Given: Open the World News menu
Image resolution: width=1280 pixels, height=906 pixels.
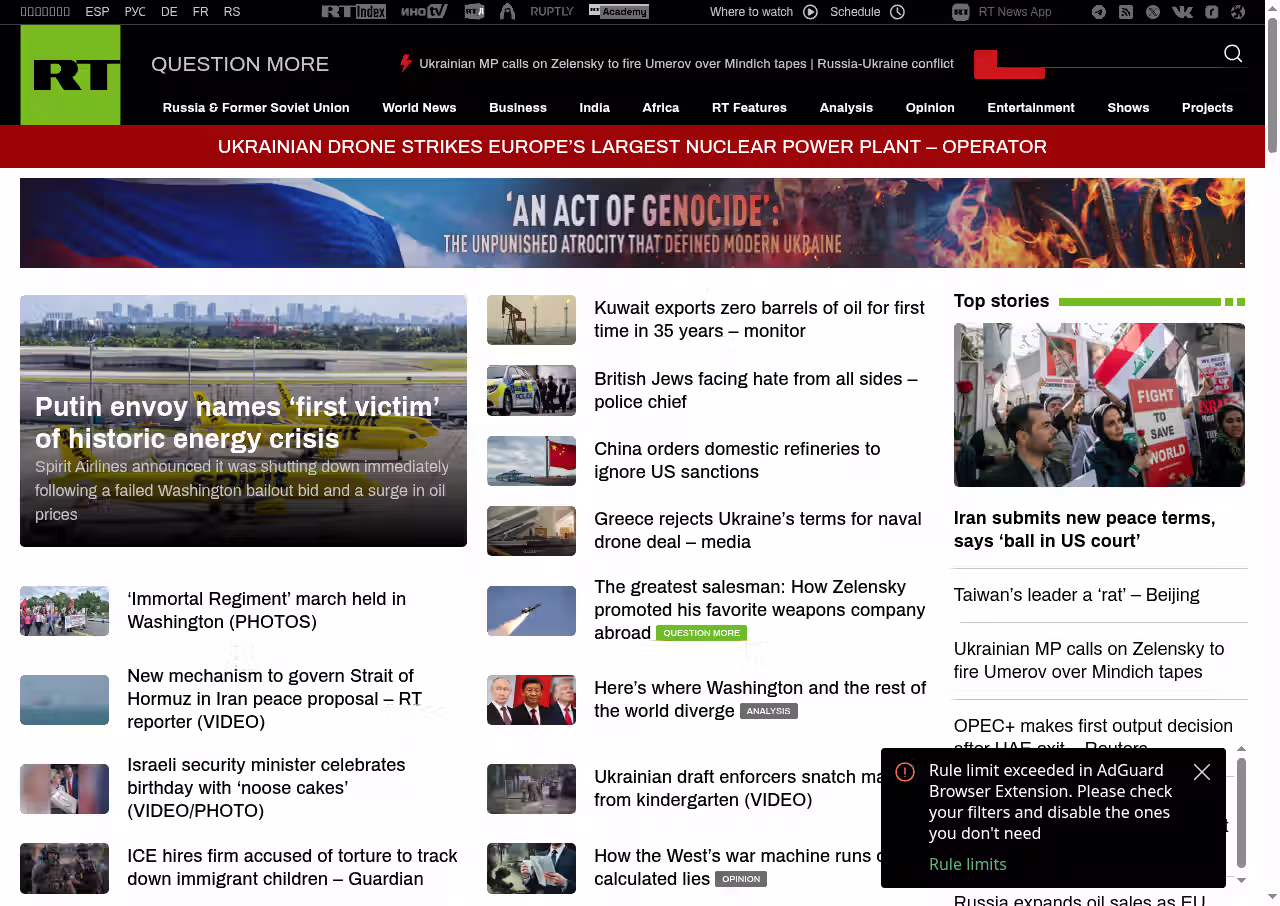Looking at the screenshot, I should pos(419,108).
